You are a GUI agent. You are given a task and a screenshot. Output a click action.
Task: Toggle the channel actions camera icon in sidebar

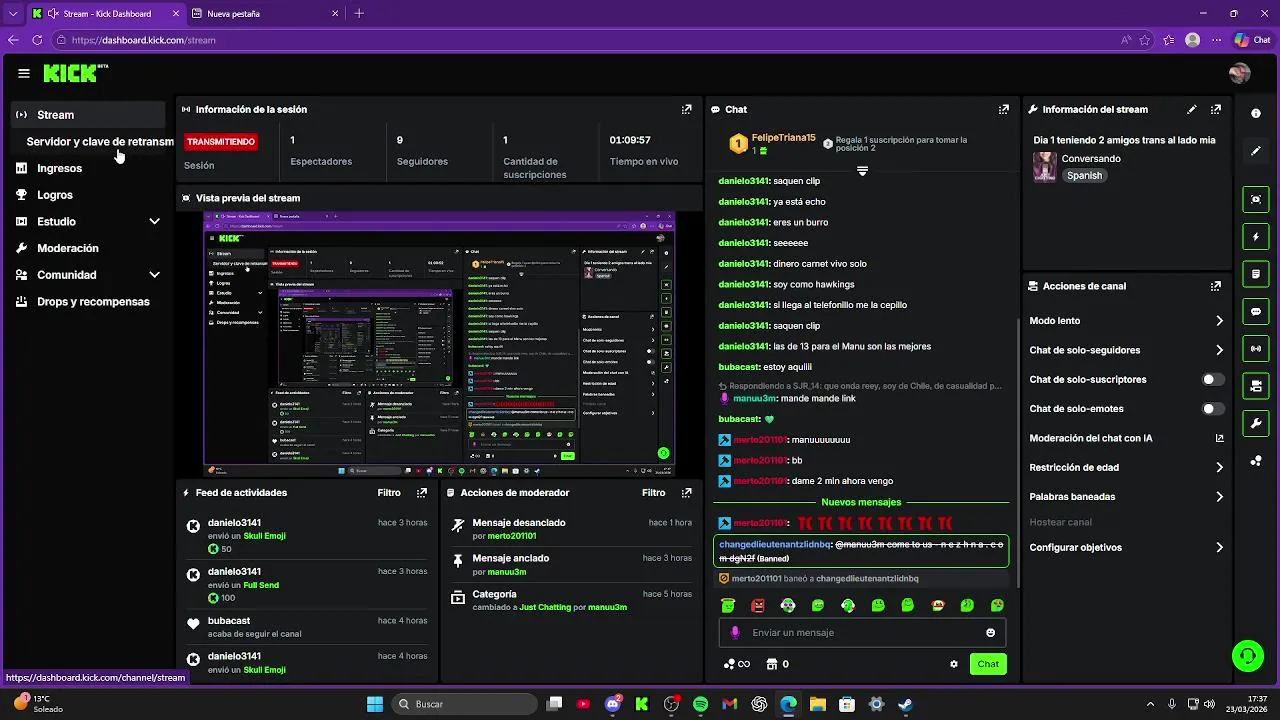(x=1256, y=386)
